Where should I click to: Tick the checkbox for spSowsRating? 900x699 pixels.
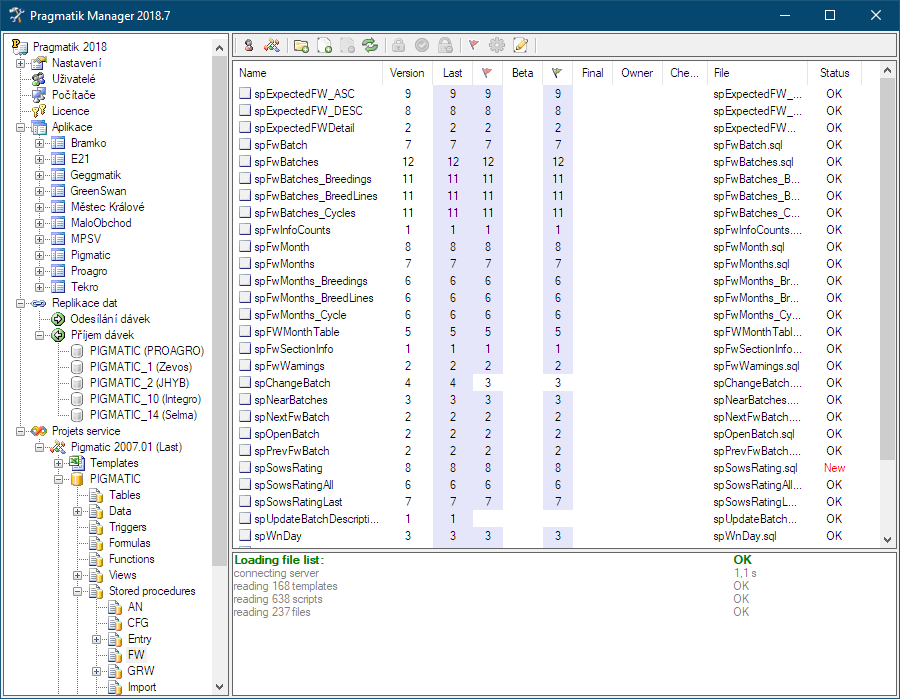pos(245,467)
